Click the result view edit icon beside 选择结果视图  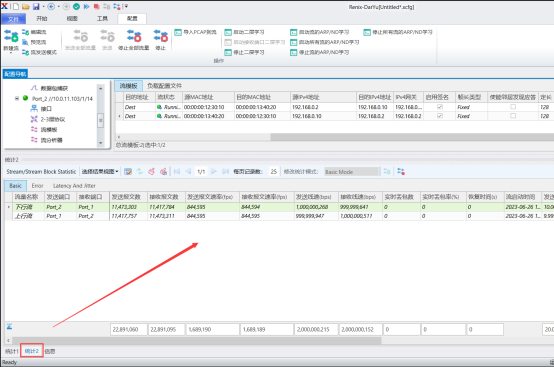pyautogui.click(x=128, y=172)
